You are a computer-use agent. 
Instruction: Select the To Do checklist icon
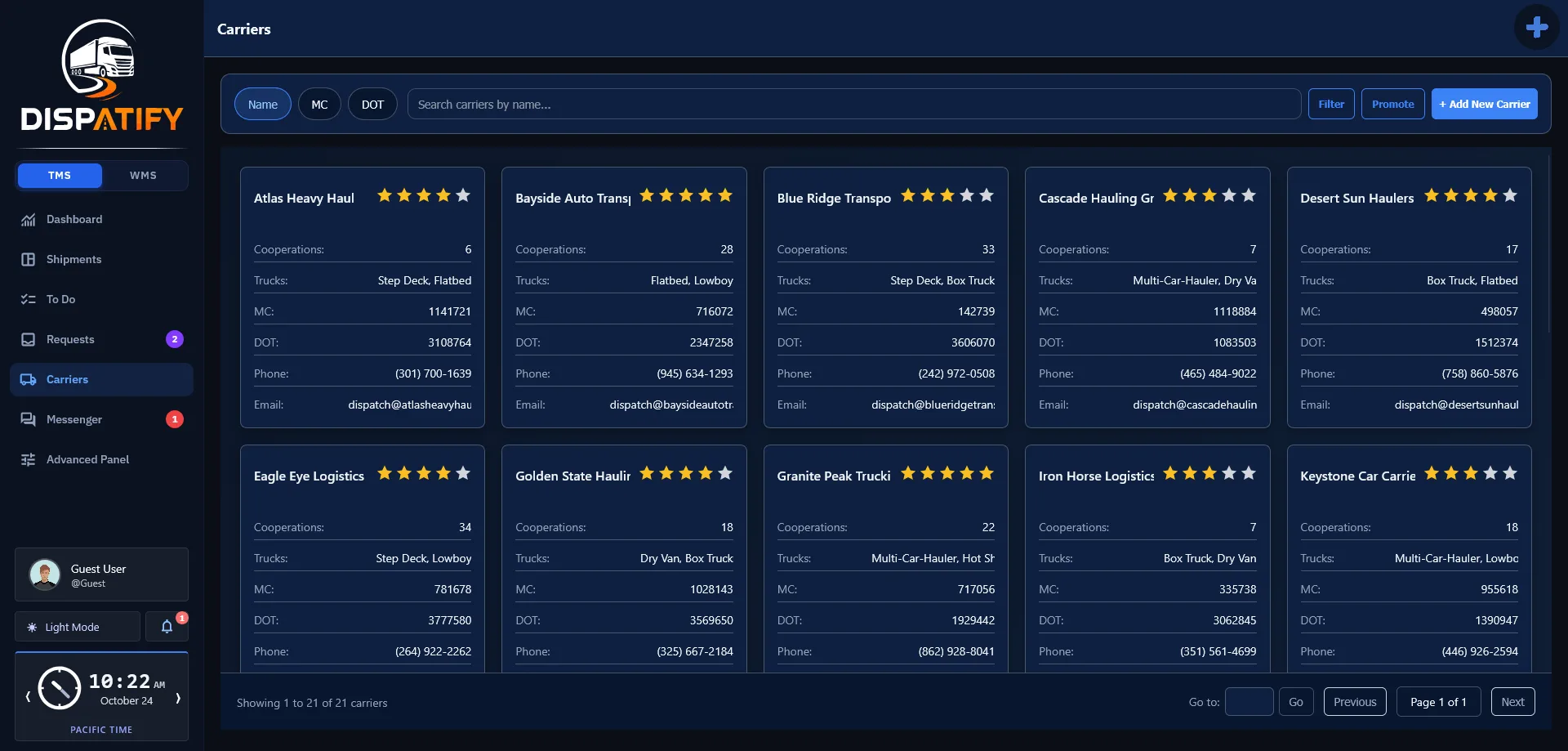pos(29,300)
